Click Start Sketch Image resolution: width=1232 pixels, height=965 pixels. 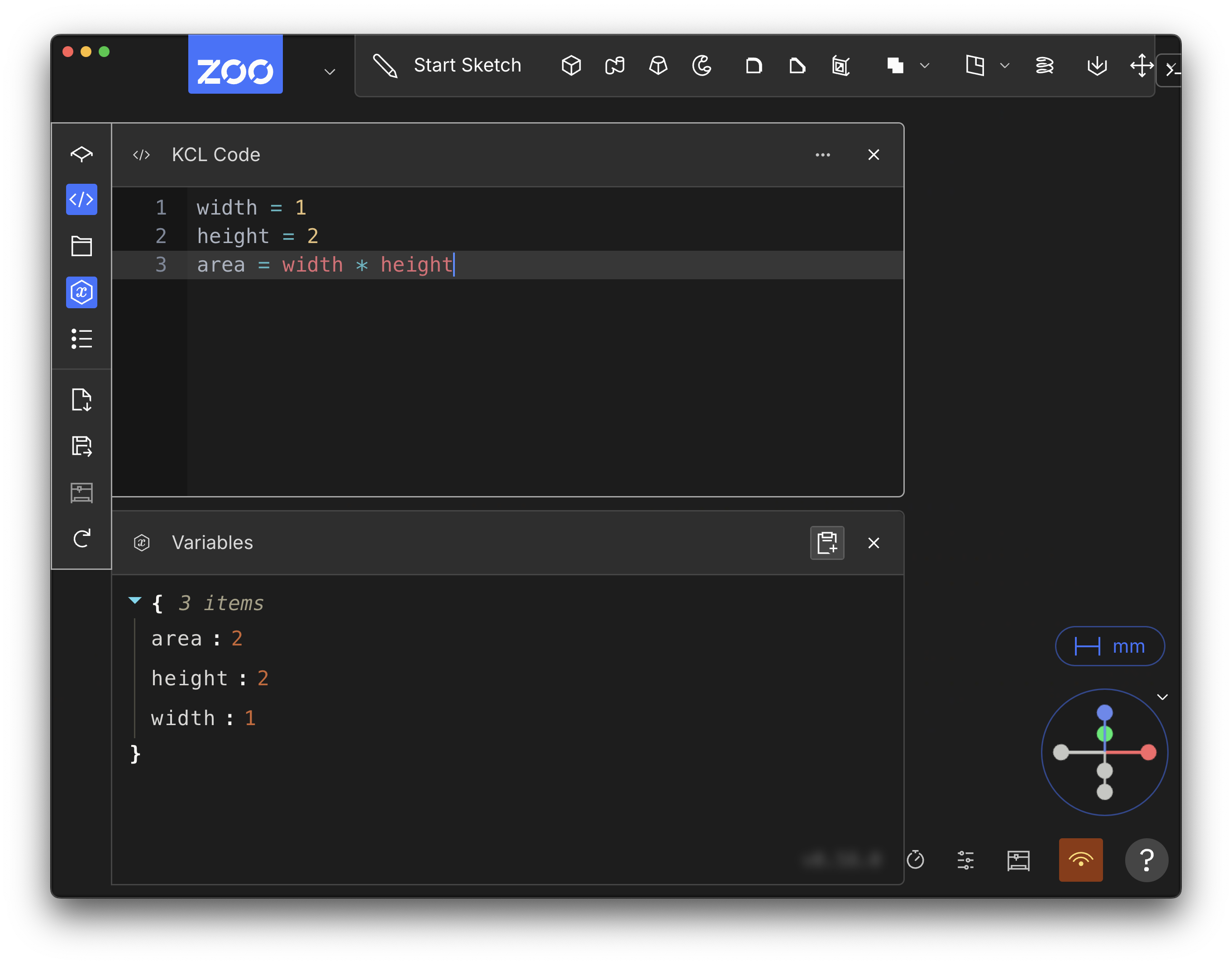[447, 66]
